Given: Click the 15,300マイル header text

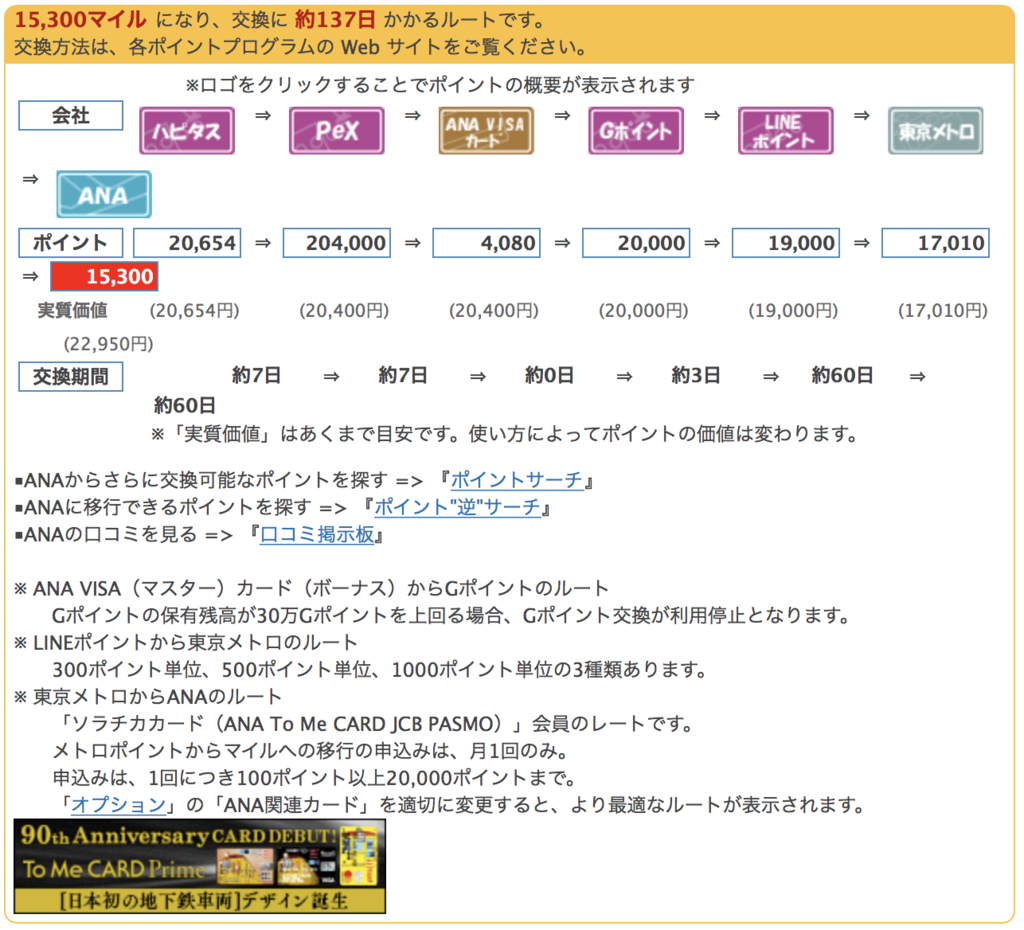Looking at the screenshot, I should click(80, 20).
